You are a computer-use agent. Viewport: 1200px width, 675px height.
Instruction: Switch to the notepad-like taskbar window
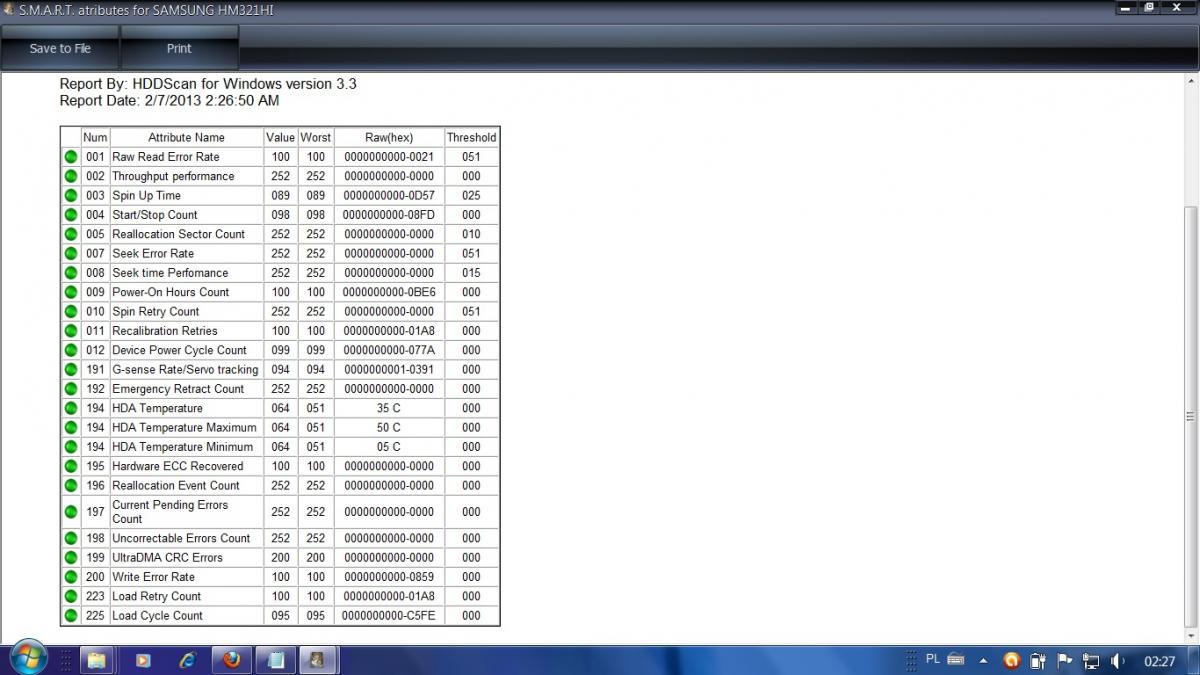click(x=275, y=660)
